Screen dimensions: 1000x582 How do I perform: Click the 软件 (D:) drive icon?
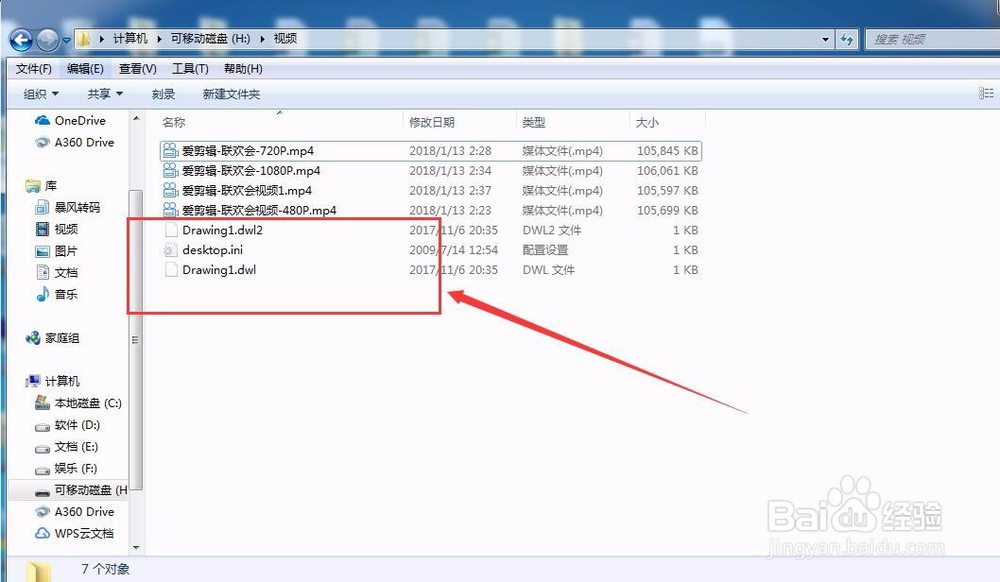(x=42, y=426)
